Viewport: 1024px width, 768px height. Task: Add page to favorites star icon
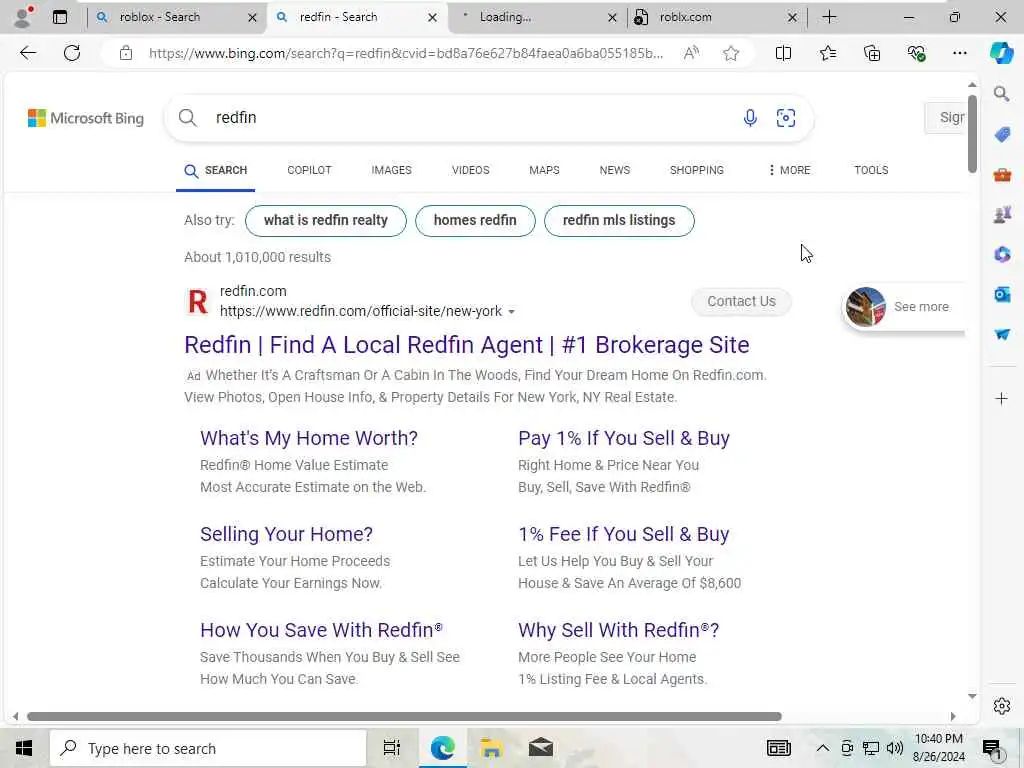click(731, 53)
